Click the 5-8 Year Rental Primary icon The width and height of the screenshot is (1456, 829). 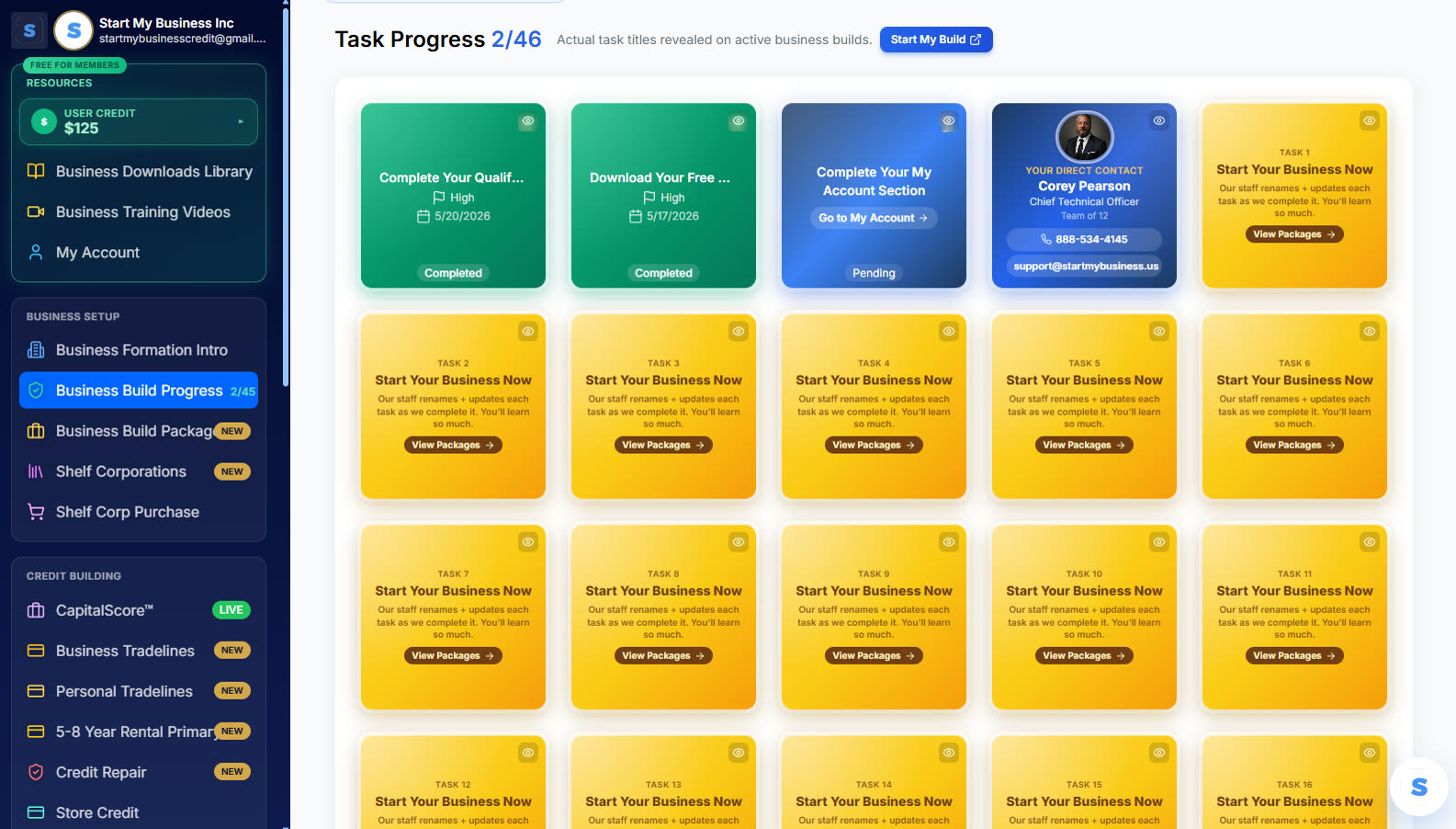click(x=36, y=732)
